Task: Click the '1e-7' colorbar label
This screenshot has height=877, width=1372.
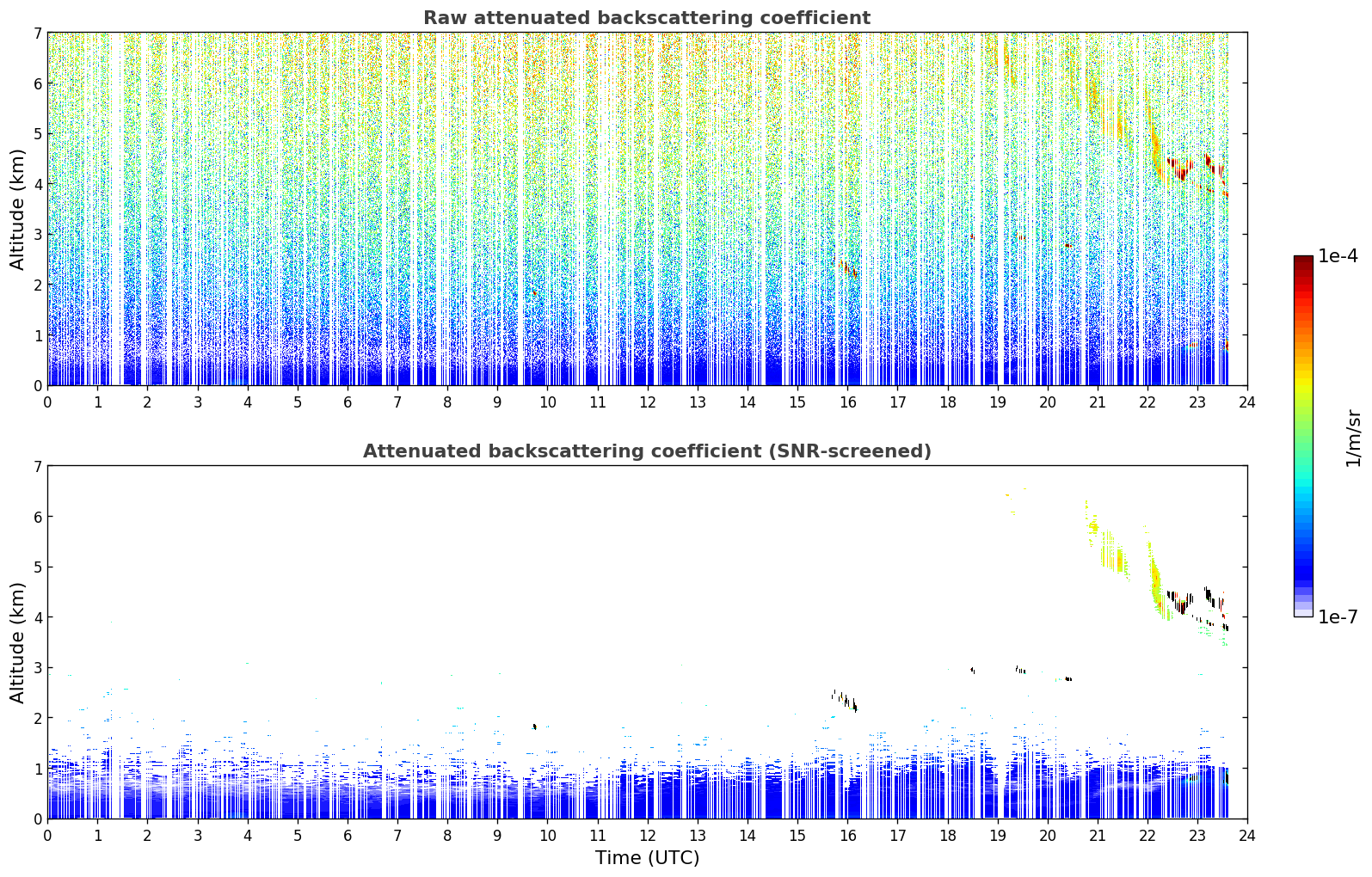Action: click(1338, 617)
